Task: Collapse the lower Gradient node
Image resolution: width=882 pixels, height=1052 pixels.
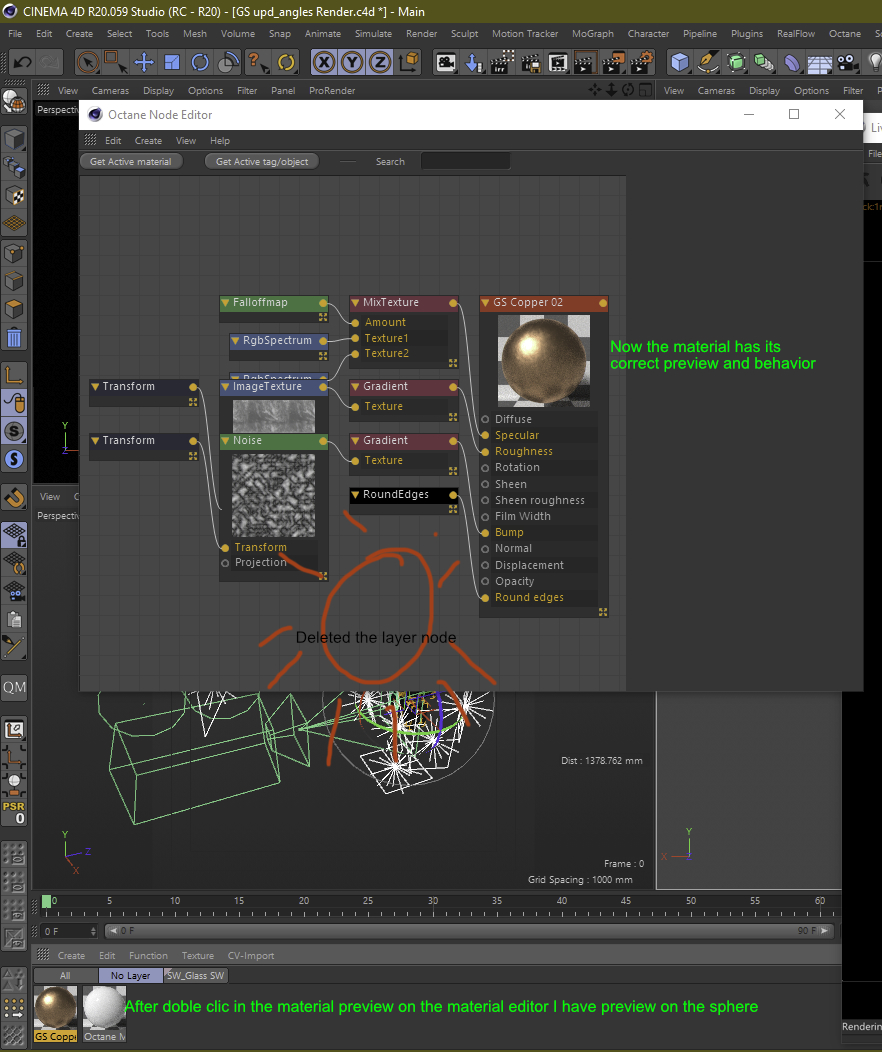Action: pyautogui.click(x=355, y=441)
